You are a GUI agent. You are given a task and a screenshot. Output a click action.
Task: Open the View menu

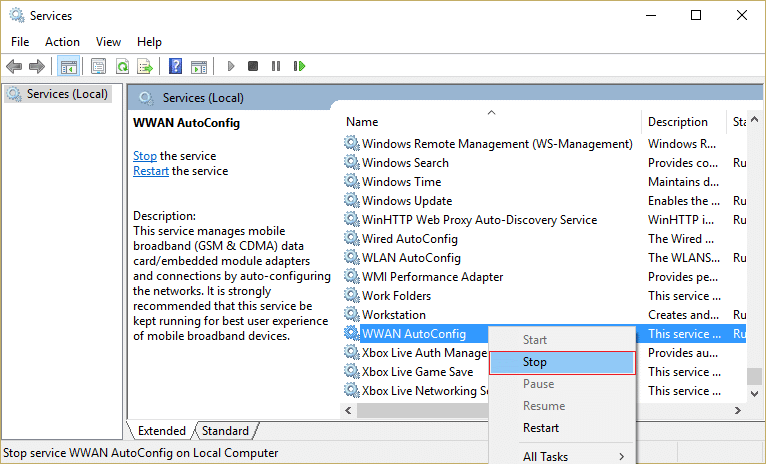[108, 42]
